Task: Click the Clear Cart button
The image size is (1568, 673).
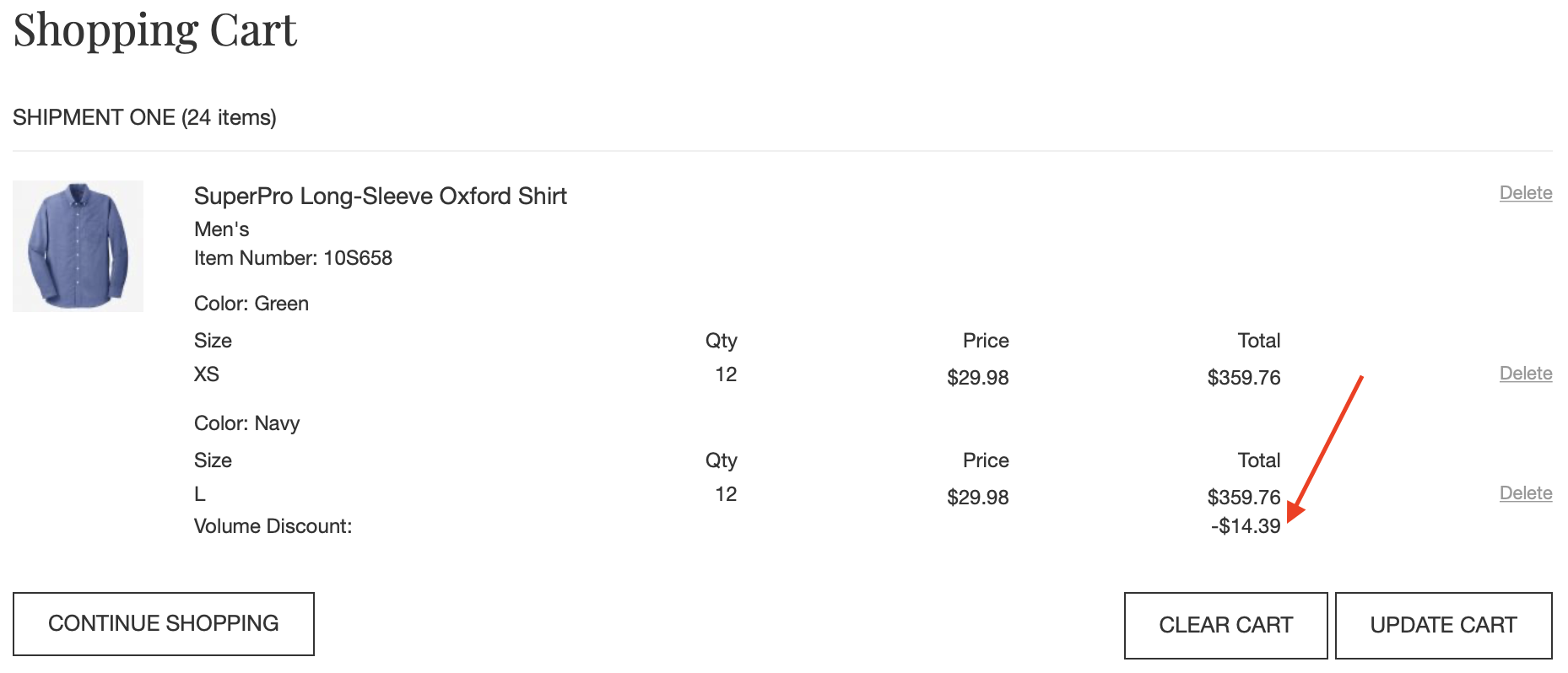Action: (1225, 625)
